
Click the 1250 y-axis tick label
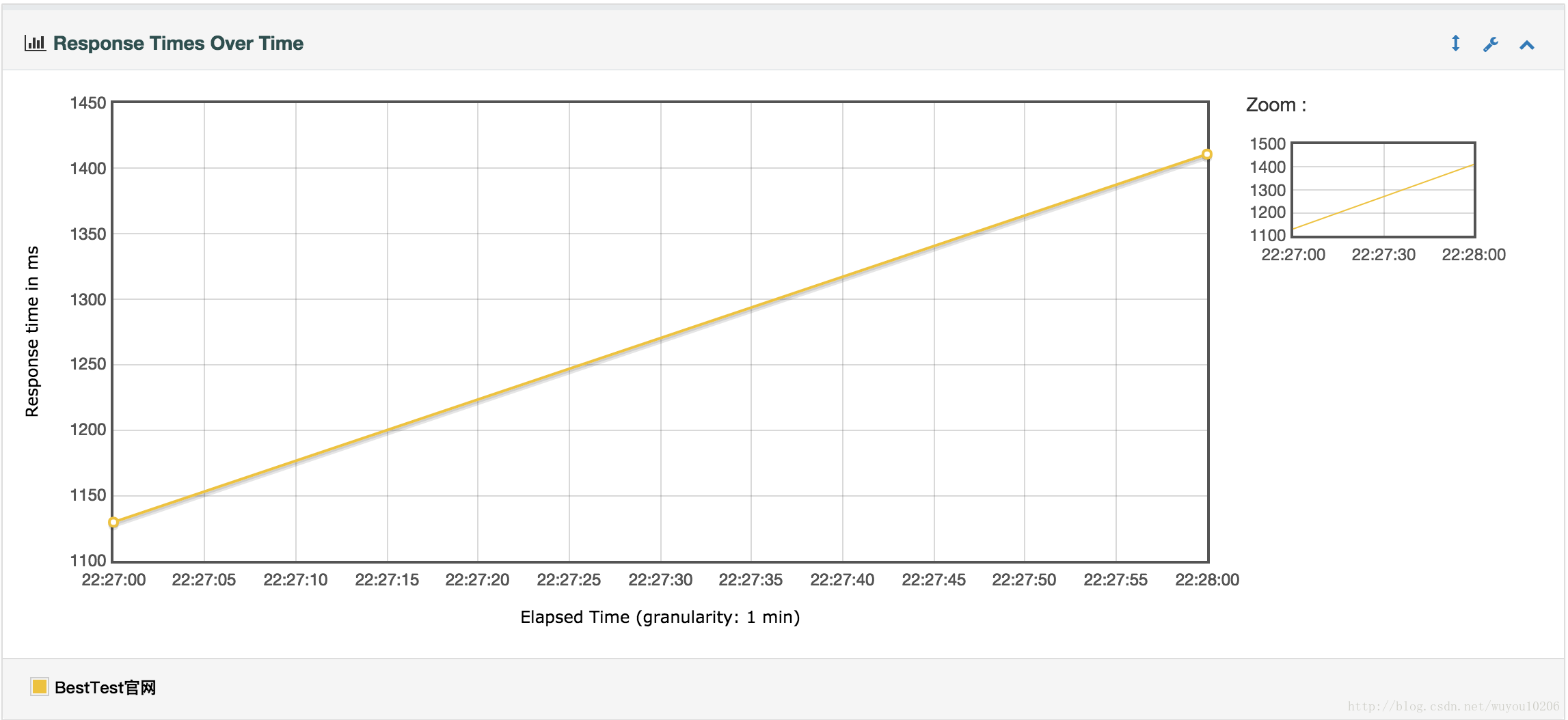(x=88, y=364)
